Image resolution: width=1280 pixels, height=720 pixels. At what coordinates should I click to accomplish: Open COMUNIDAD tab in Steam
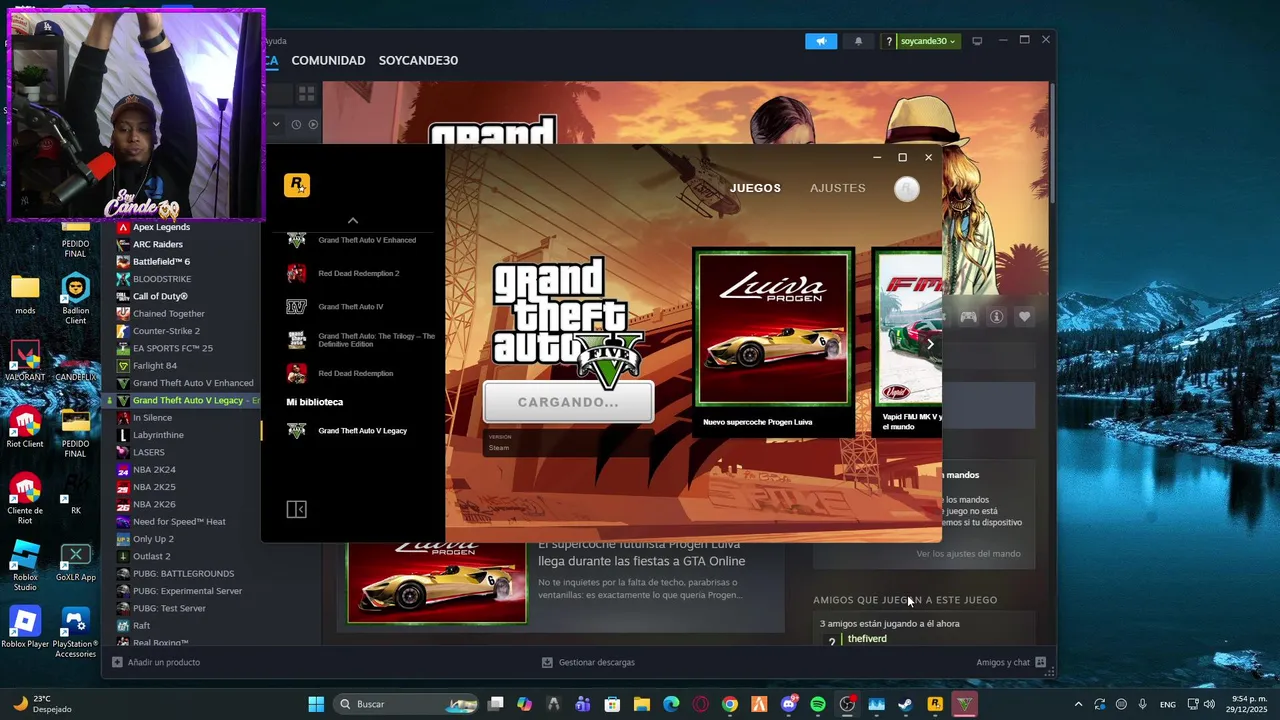pyautogui.click(x=328, y=60)
